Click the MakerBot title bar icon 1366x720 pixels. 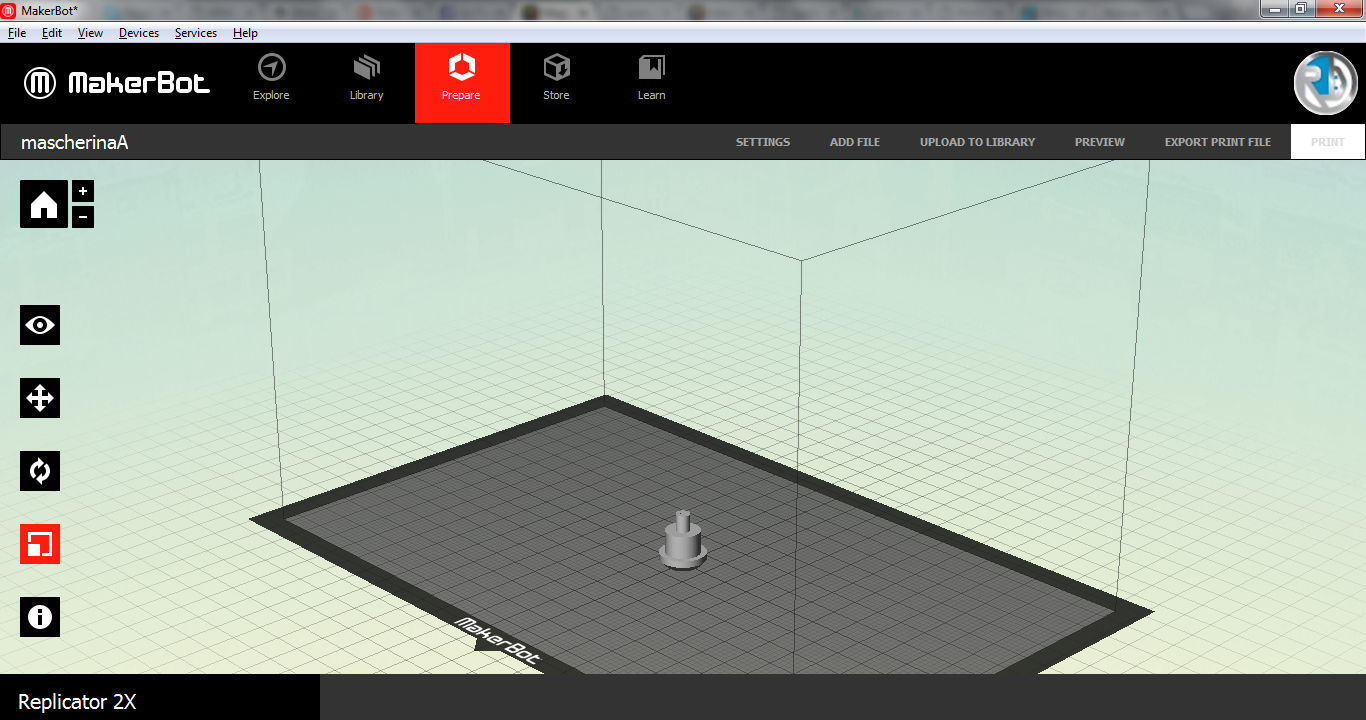(x=9, y=10)
